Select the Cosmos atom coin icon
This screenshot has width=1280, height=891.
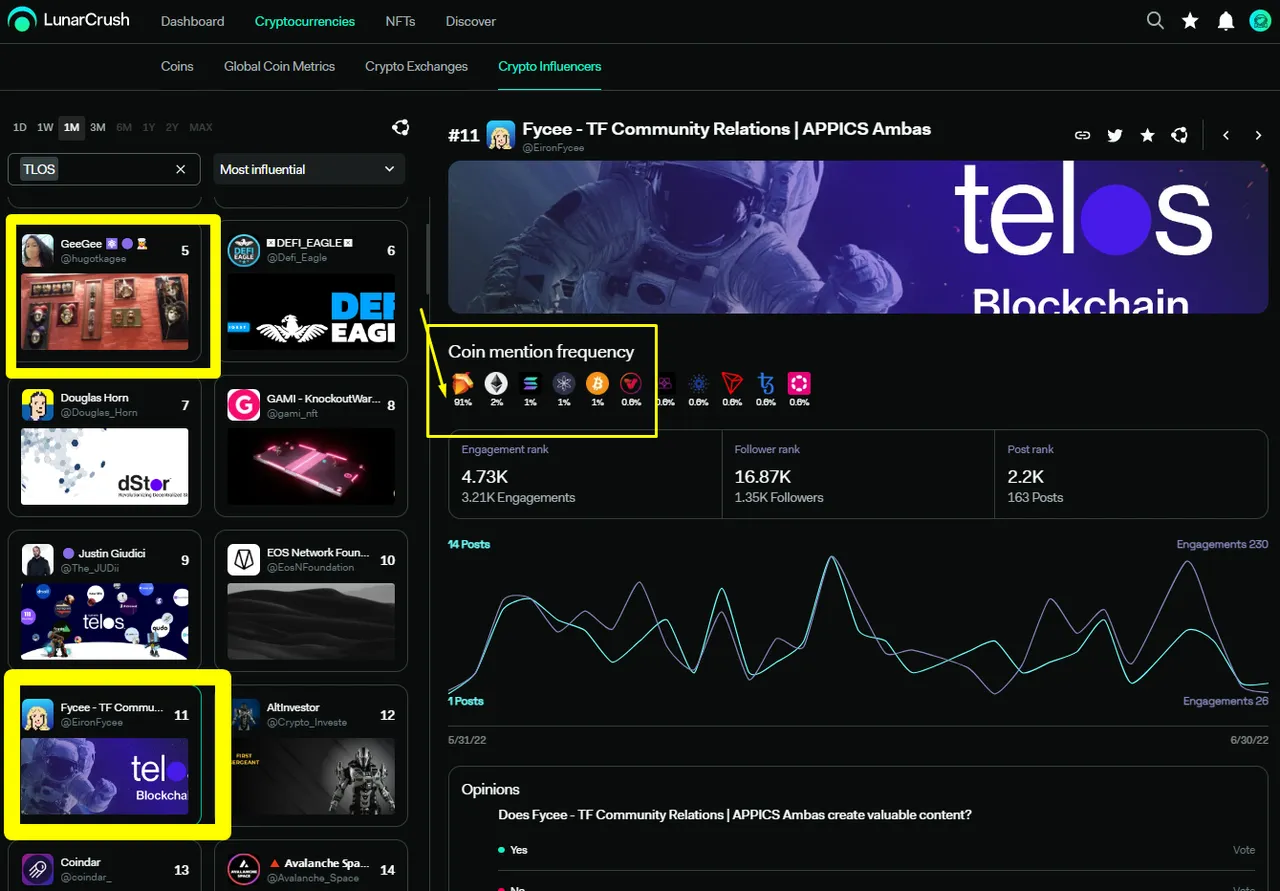(564, 383)
